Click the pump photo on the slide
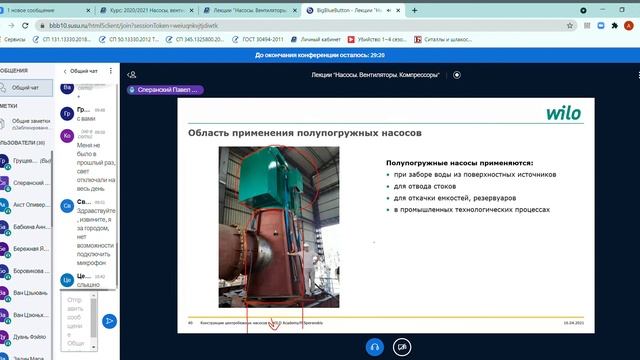The width and height of the screenshot is (640, 360). pyautogui.click(x=279, y=227)
